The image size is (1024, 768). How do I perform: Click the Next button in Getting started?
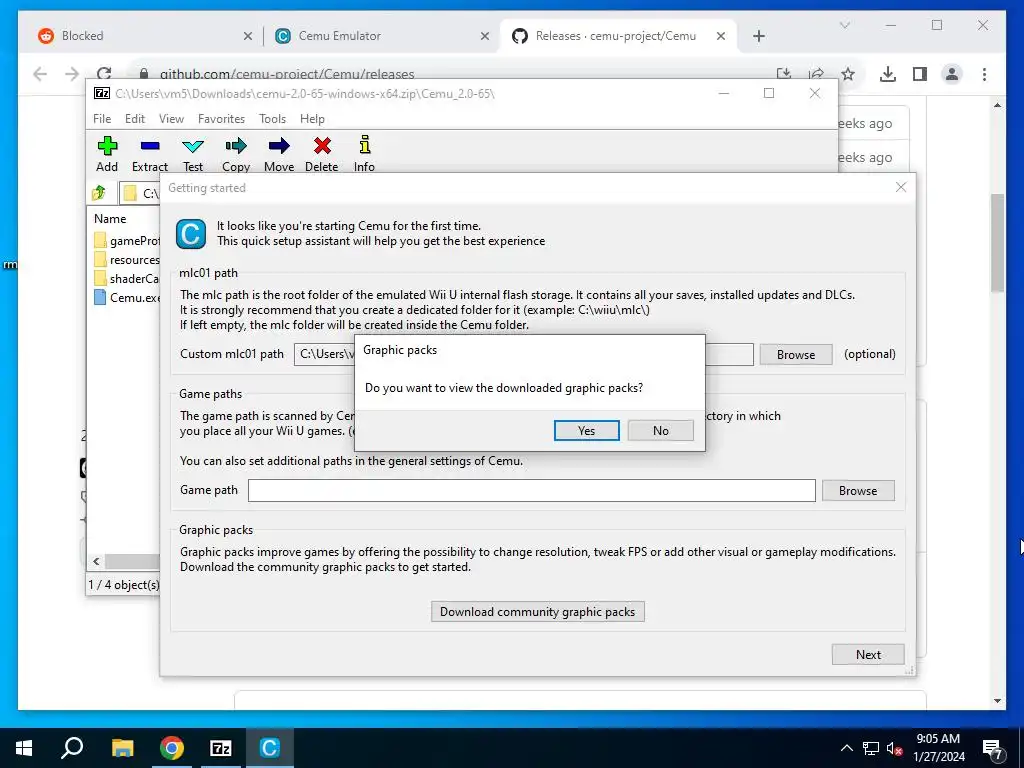868,654
